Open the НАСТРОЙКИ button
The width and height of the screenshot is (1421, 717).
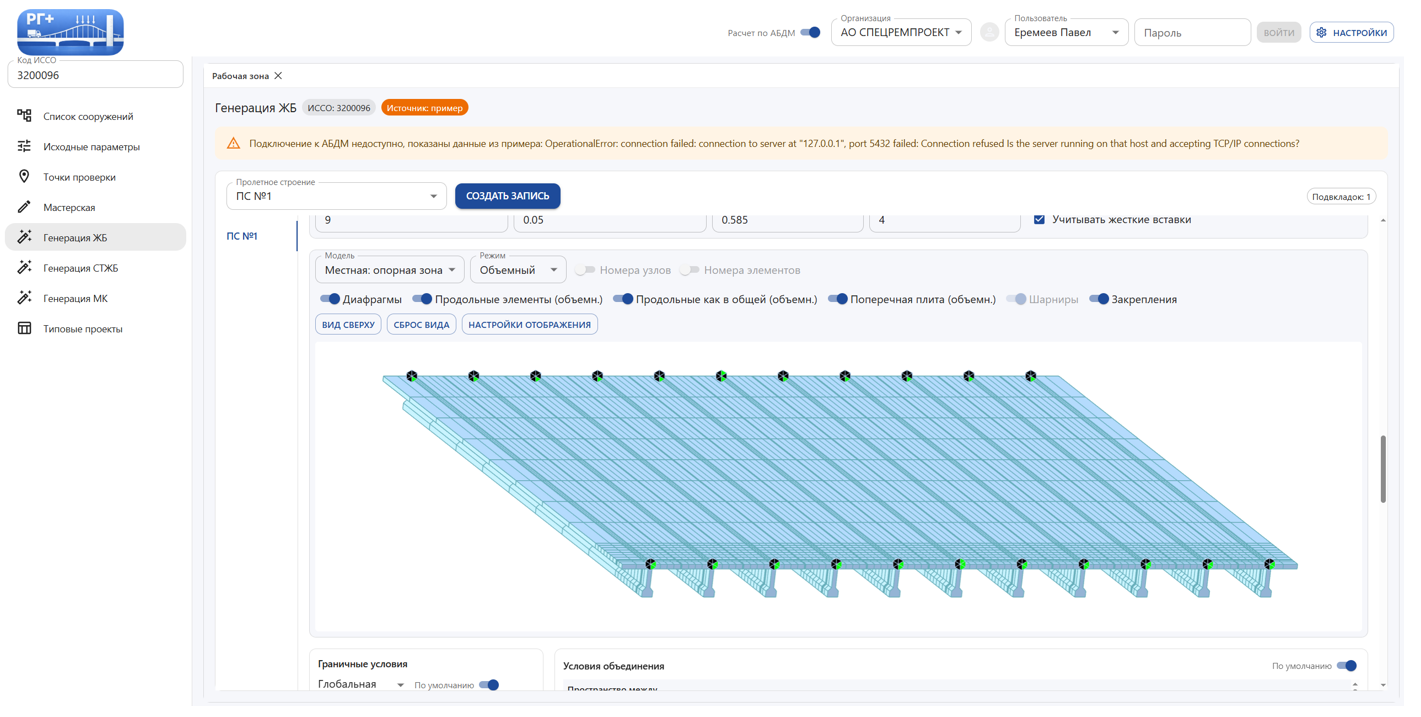coord(1351,33)
